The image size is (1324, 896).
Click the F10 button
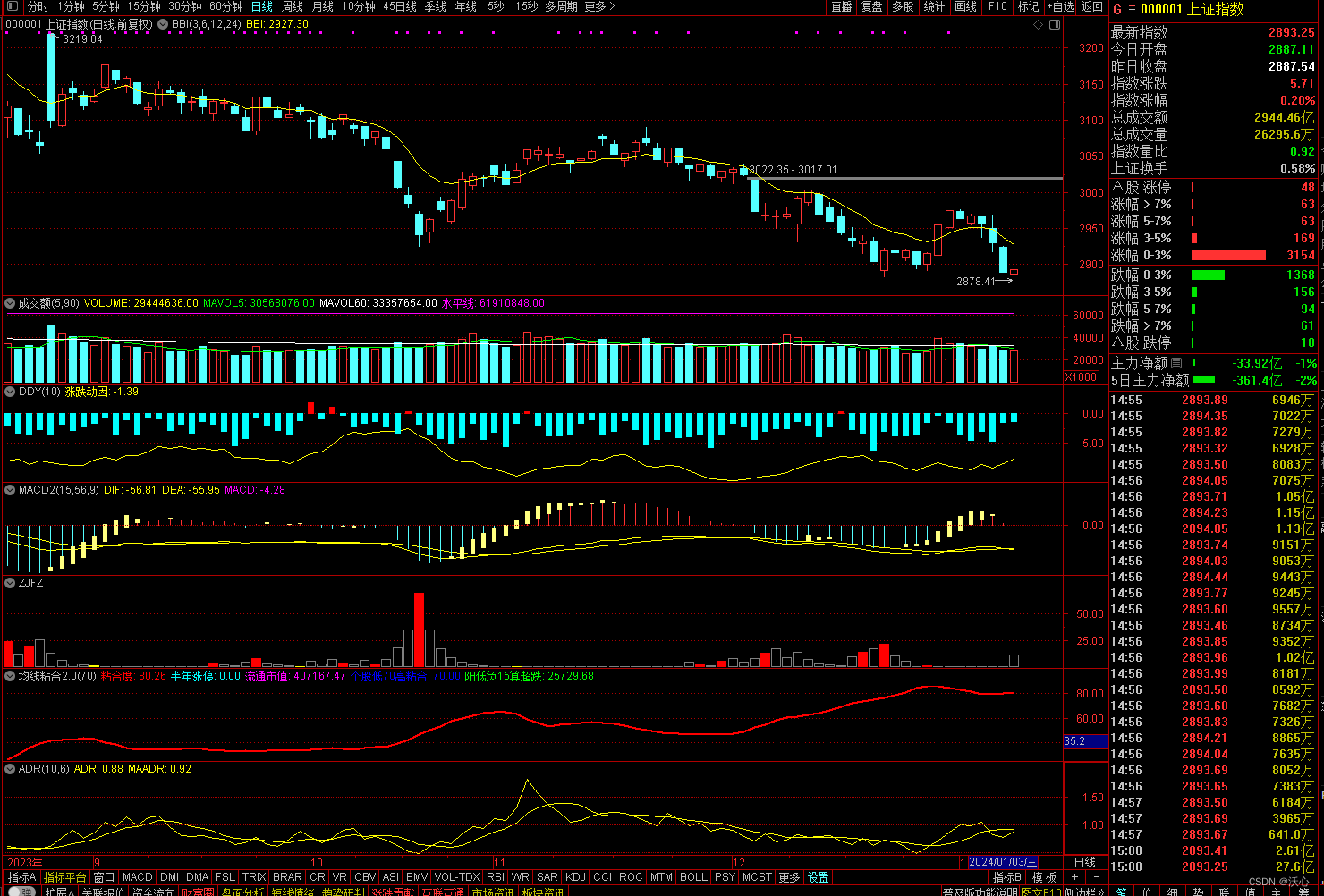click(x=997, y=6)
